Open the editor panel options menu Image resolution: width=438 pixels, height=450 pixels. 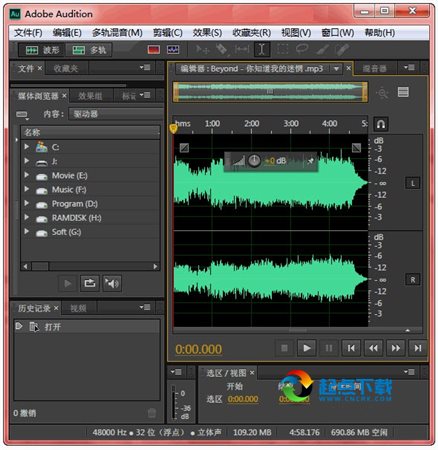409,68
